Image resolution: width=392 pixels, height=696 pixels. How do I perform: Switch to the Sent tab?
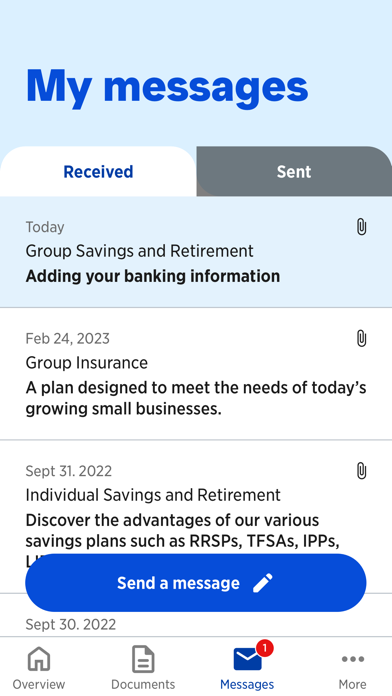(x=294, y=171)
